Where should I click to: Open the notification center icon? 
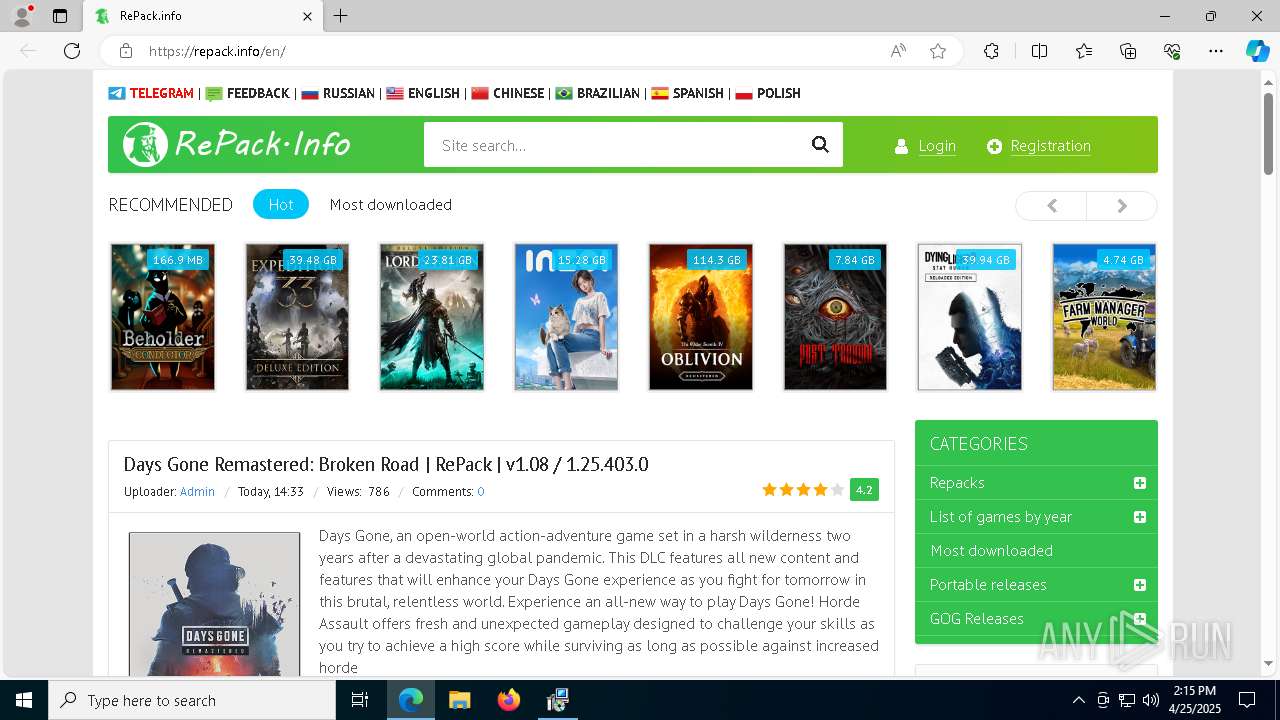pyautogui.click(x=1247, y=700)
